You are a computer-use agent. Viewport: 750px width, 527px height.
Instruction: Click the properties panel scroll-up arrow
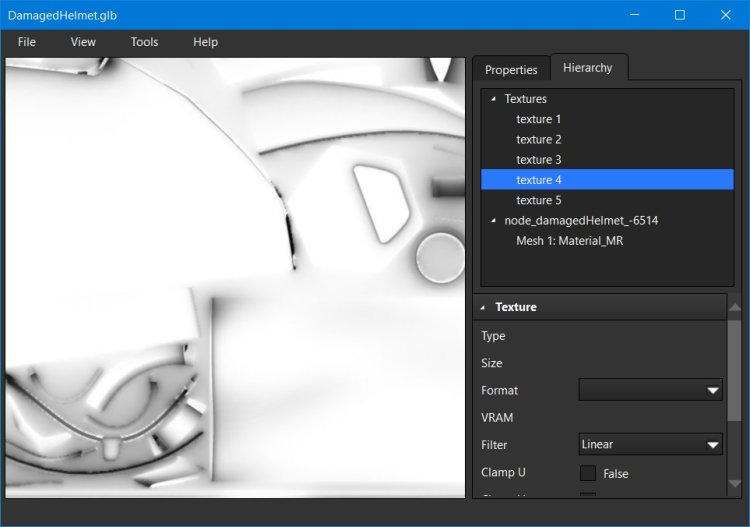(x=735, y=307)
